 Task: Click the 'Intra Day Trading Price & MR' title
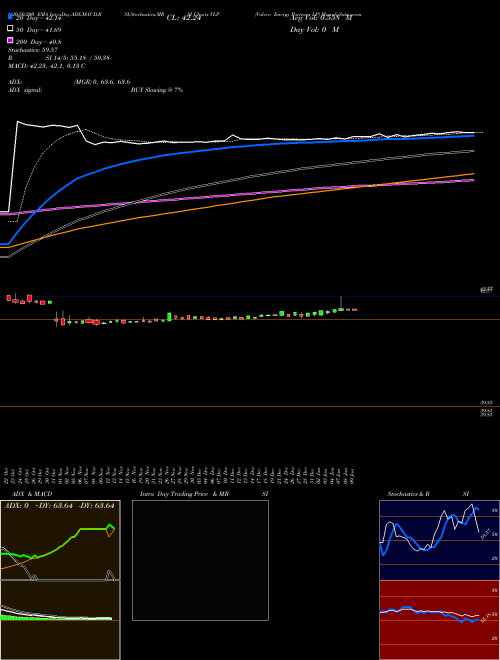tap(184, 494)
